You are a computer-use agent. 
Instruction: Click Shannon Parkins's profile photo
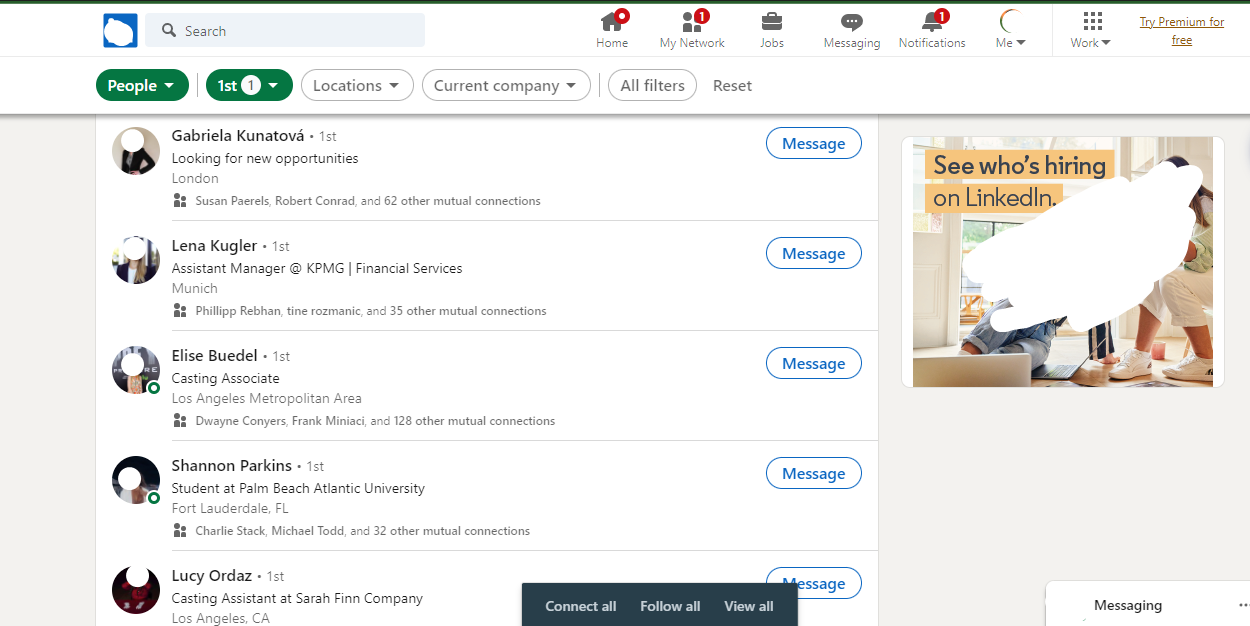(136, 480)
